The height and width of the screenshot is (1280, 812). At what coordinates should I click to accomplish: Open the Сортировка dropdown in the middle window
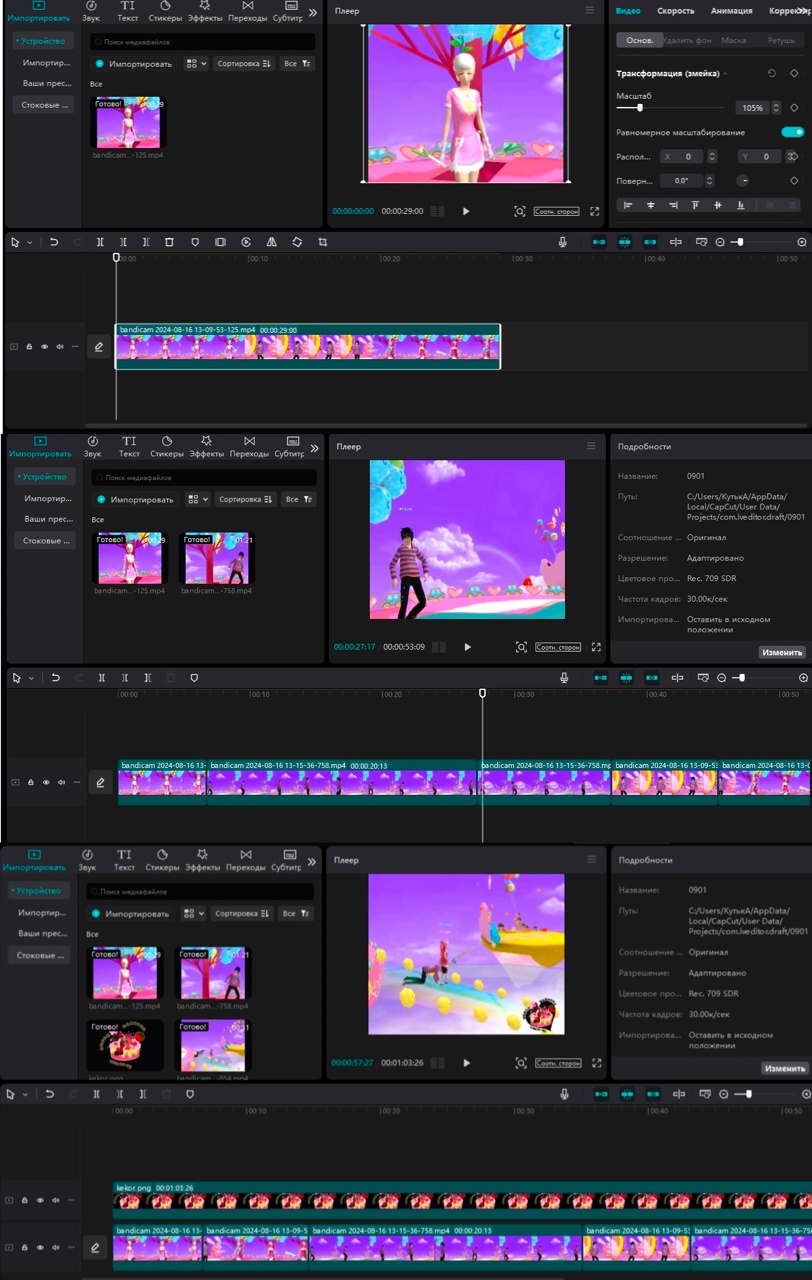click(246, 499)
